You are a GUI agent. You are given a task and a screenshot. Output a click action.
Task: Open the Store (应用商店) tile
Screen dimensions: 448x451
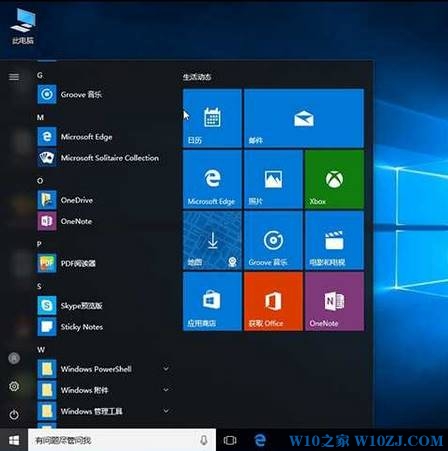(x=212, y=301)
